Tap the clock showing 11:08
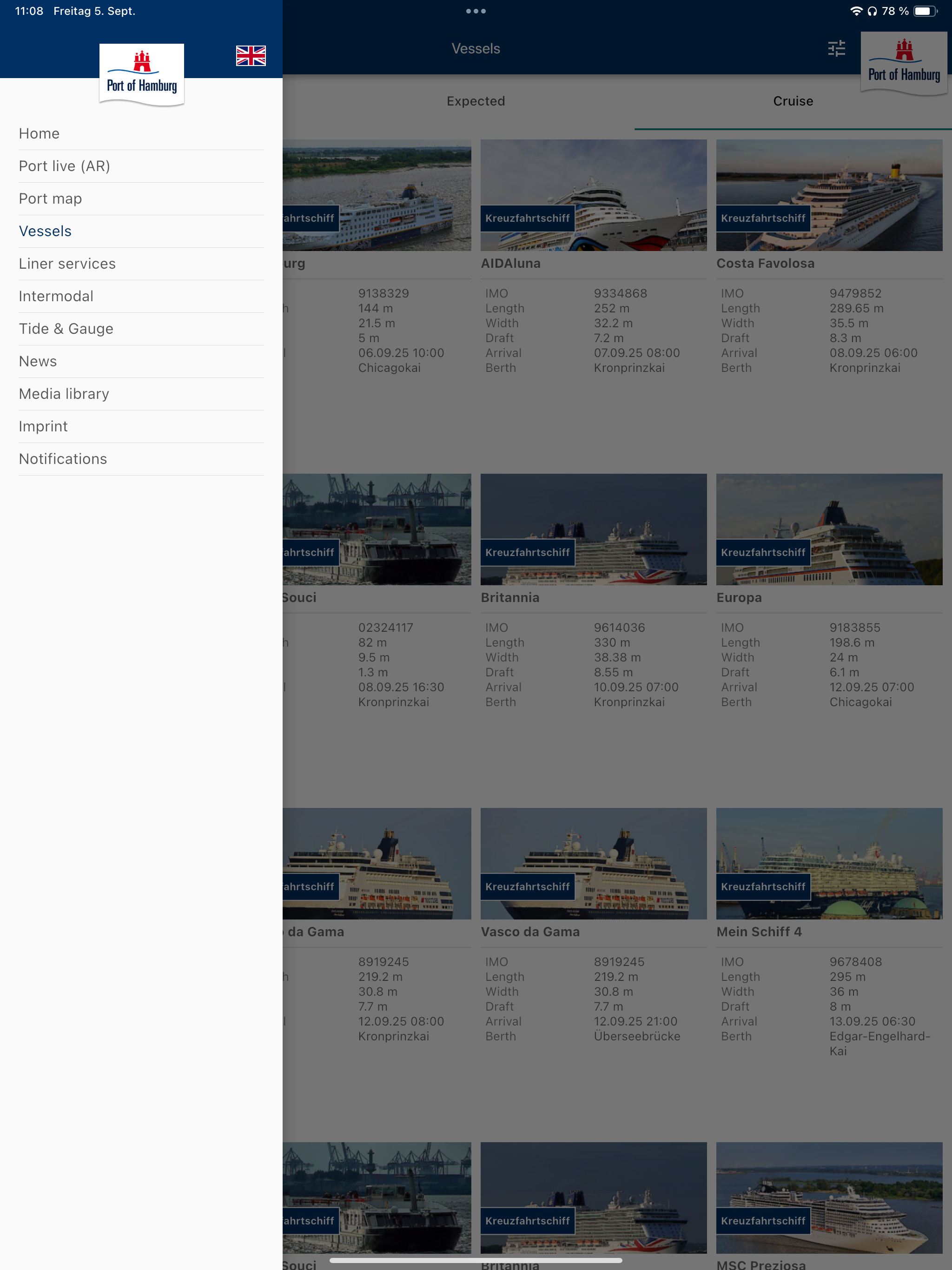The image size is (952, 1270). tap(29, 11)
